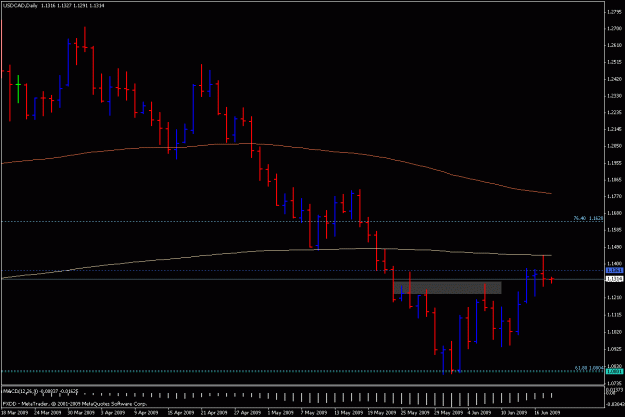Click the 1.1770 price axis label
This screenshot has width=625, height=417.
click(x=614, y=196)
